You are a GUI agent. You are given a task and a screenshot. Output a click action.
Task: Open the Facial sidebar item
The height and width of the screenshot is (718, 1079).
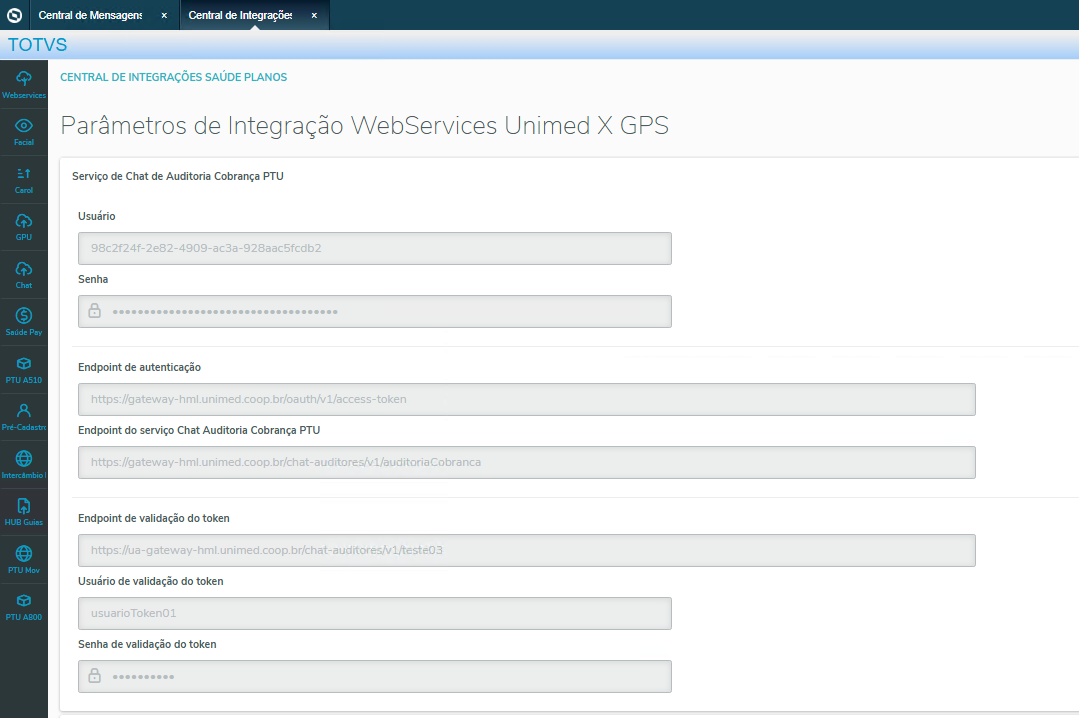[23, 132]
